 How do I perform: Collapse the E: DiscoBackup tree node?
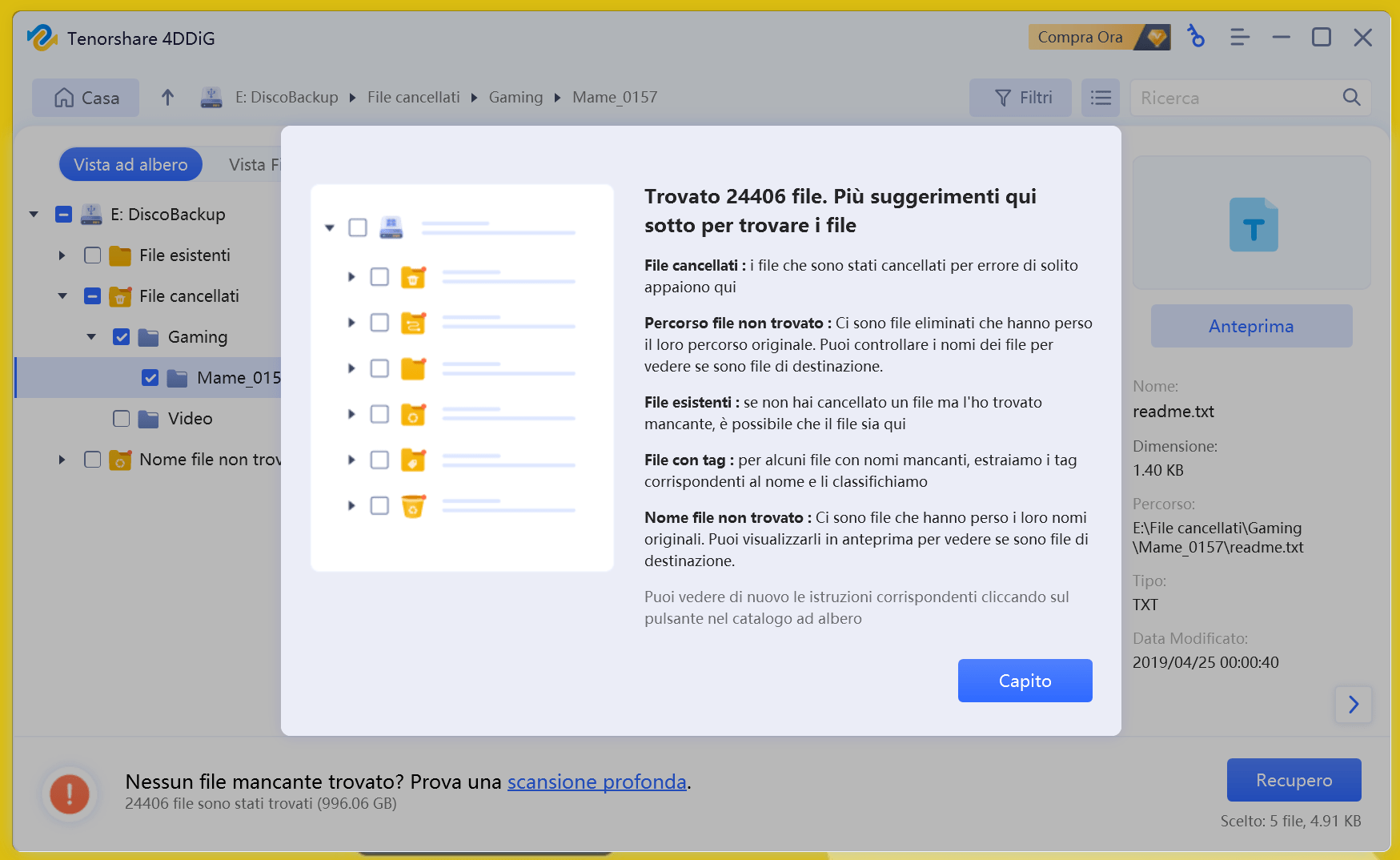(34, 215)
